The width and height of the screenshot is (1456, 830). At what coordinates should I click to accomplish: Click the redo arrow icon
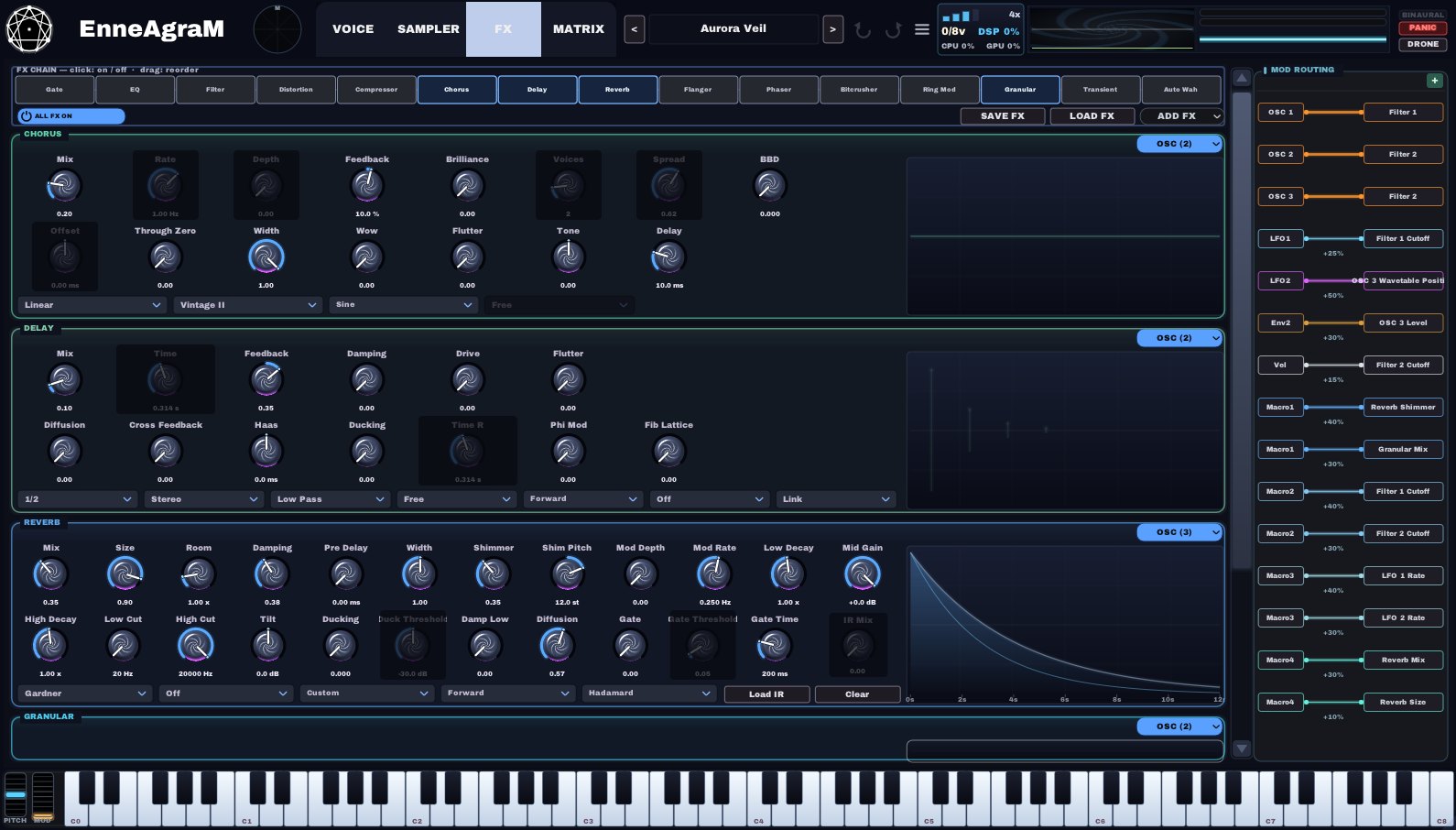[893, 29]
